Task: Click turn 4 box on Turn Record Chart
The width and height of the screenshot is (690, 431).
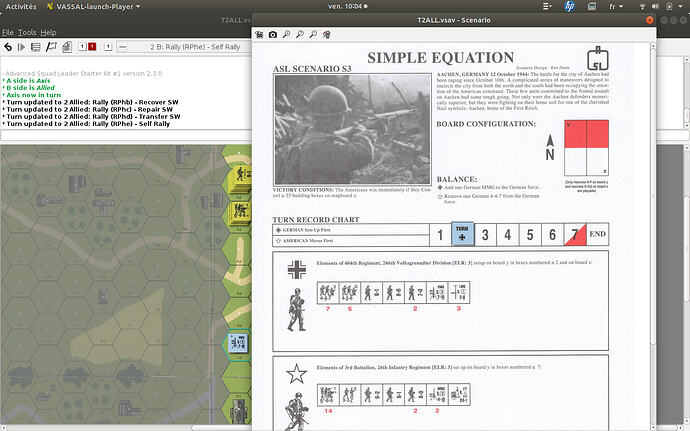Action: point(507,235)
